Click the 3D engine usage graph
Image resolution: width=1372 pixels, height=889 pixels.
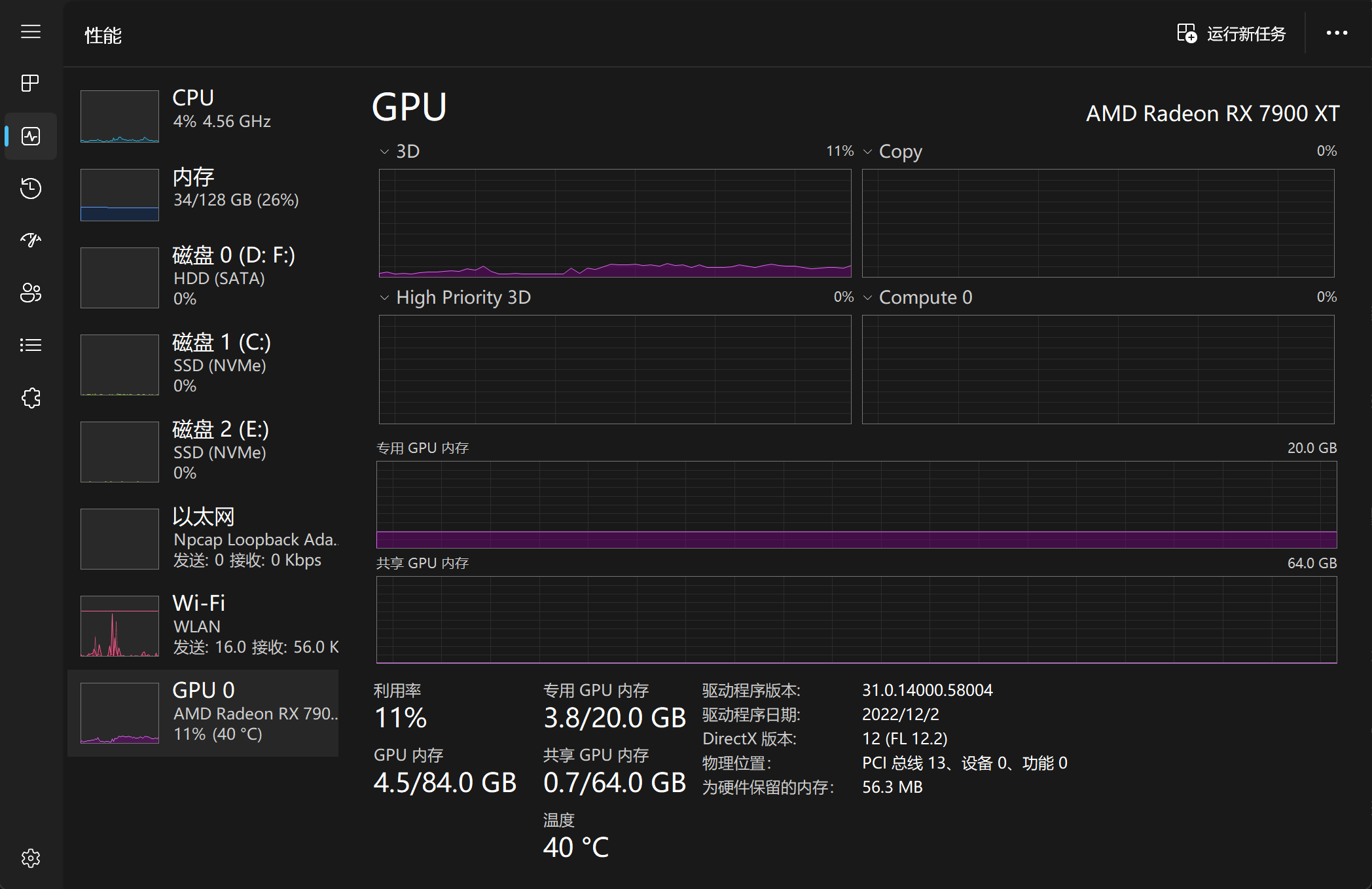point(615,223)
